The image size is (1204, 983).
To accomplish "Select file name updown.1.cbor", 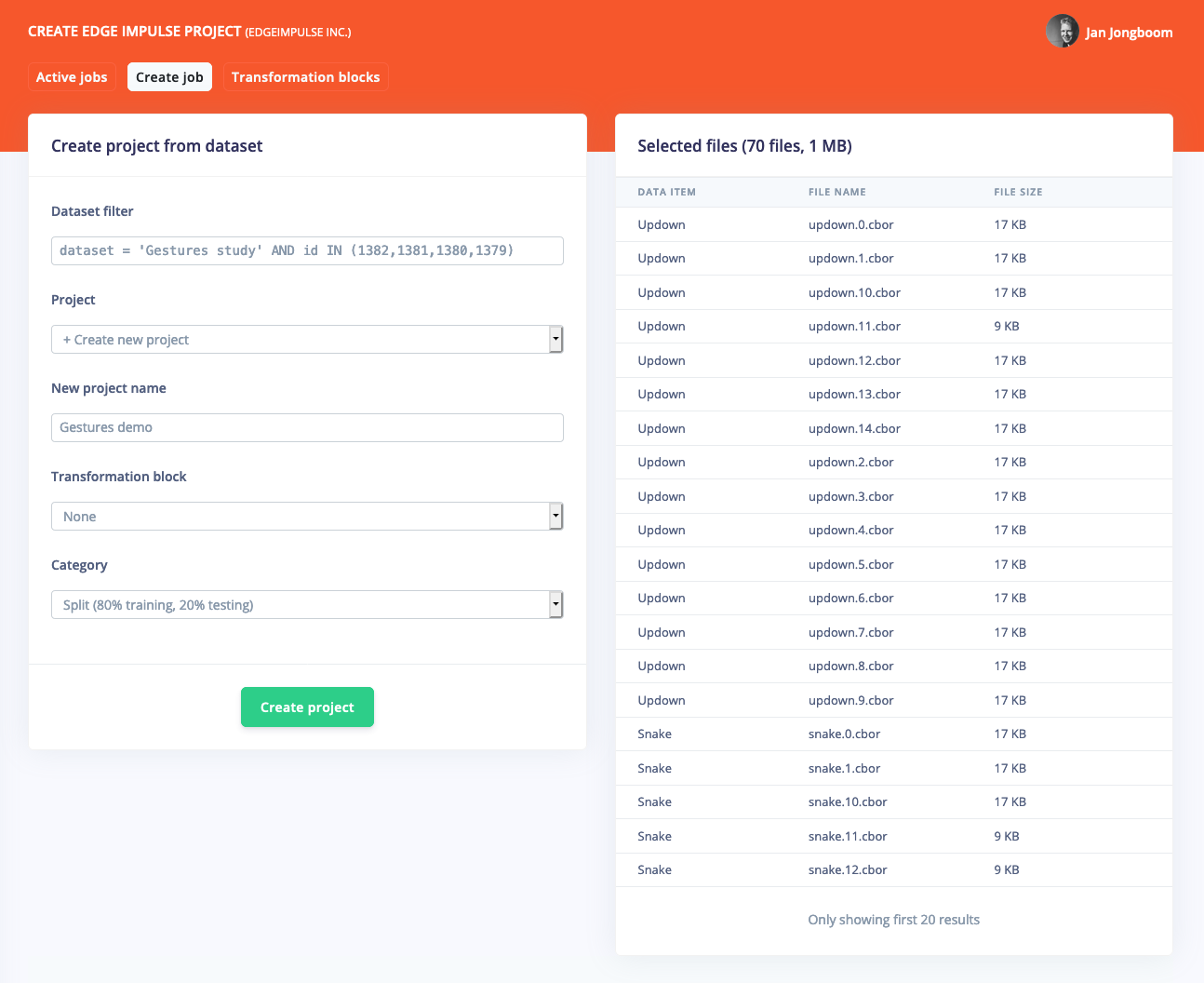I will click(x=850, y=258).
